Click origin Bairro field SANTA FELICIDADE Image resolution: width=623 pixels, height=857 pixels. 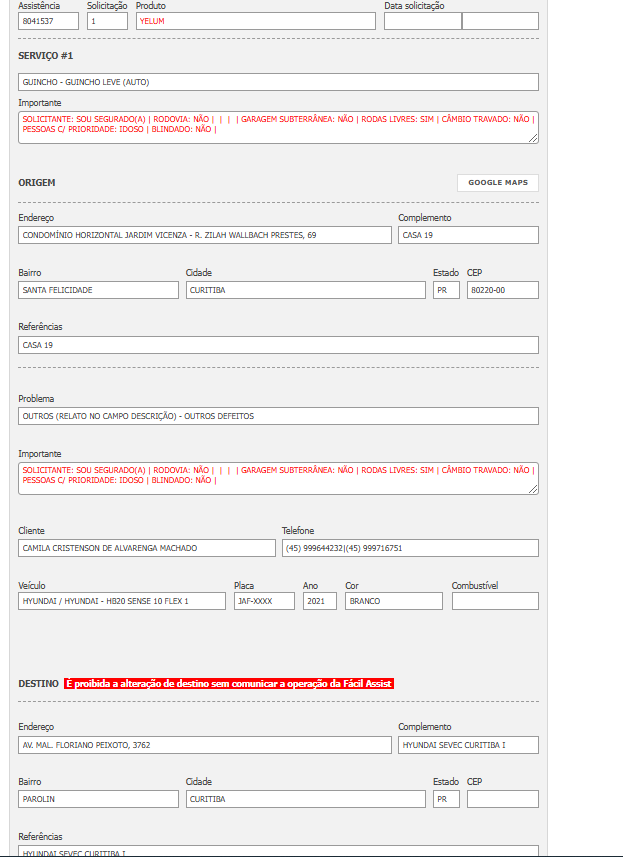click(98, 290)
